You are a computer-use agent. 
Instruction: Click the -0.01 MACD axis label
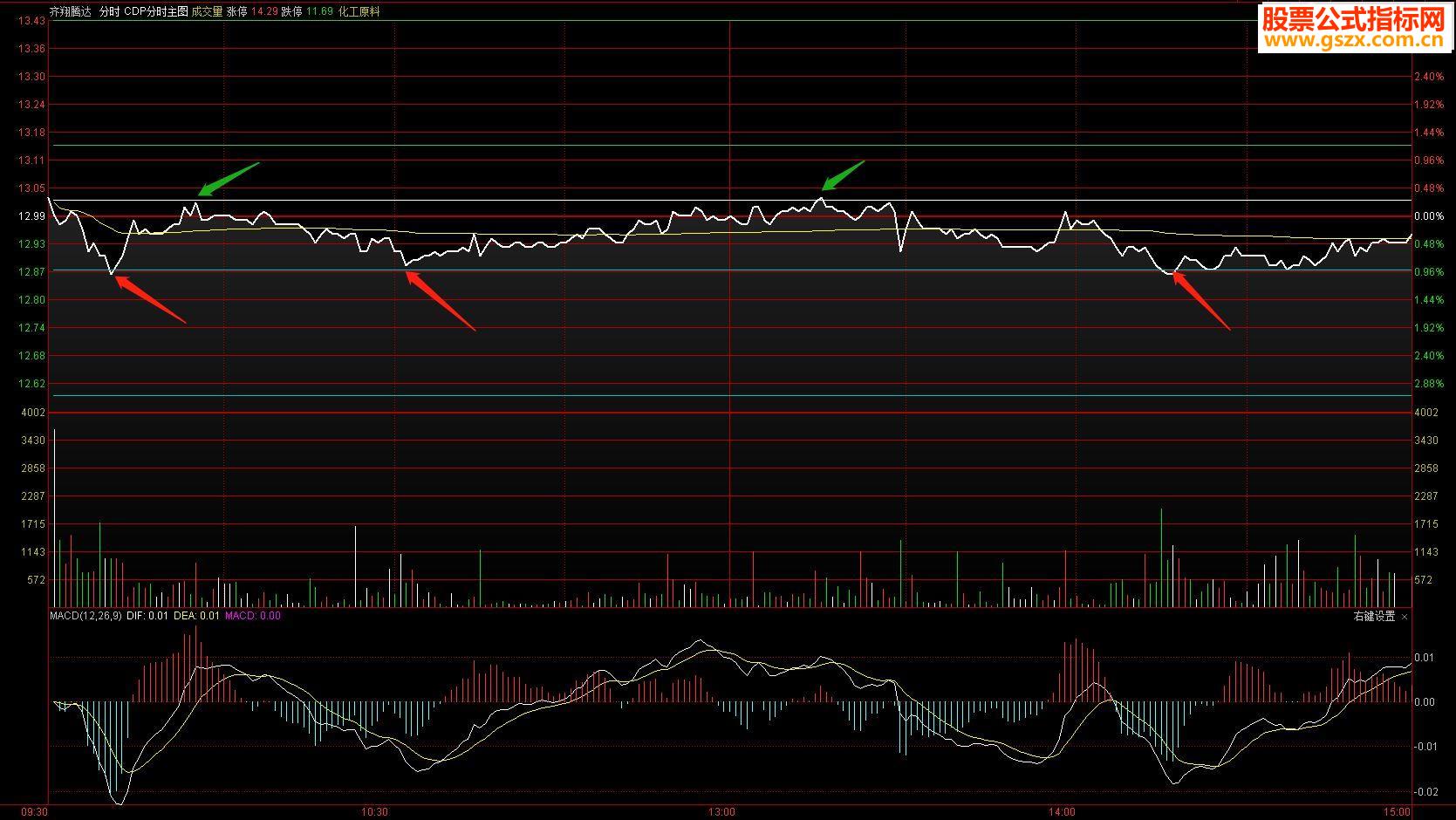(1426, 747)
